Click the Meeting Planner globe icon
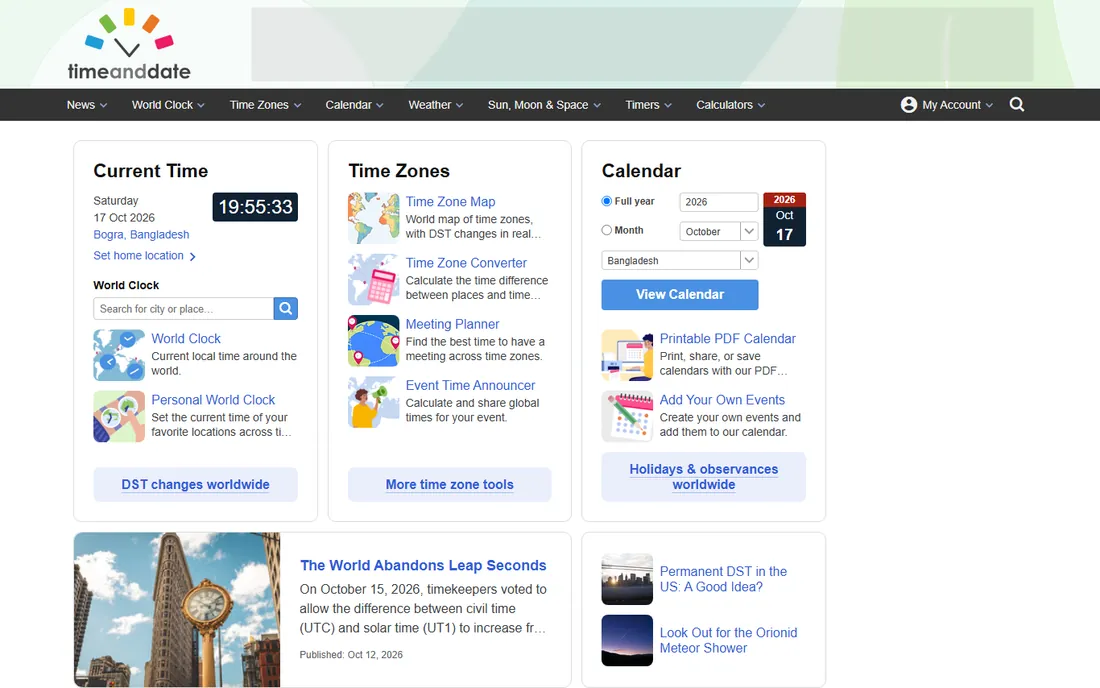 click(x=374, y=341)
